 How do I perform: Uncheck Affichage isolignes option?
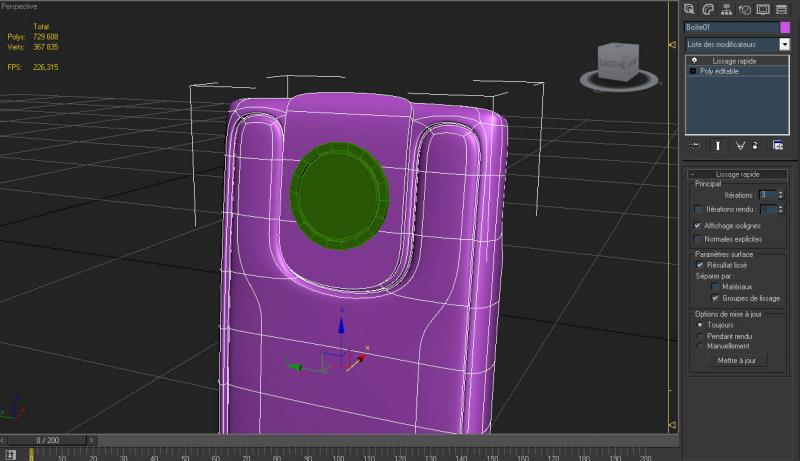click(698, 226)
